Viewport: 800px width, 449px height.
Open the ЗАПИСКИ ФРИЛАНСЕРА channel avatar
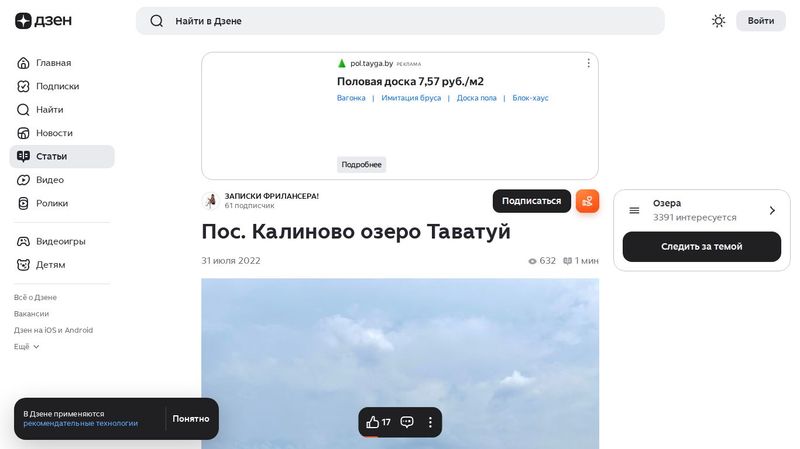pos(210,201)
